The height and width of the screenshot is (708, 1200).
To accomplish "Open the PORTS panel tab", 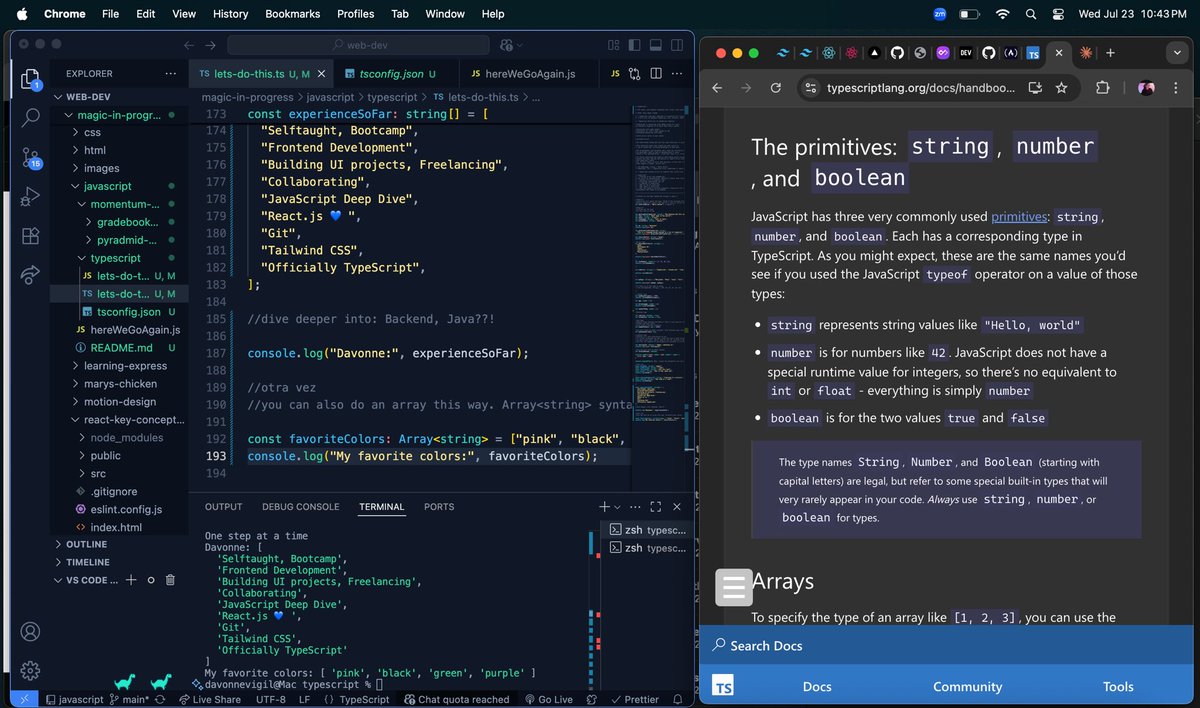I will tap(439, 507).
